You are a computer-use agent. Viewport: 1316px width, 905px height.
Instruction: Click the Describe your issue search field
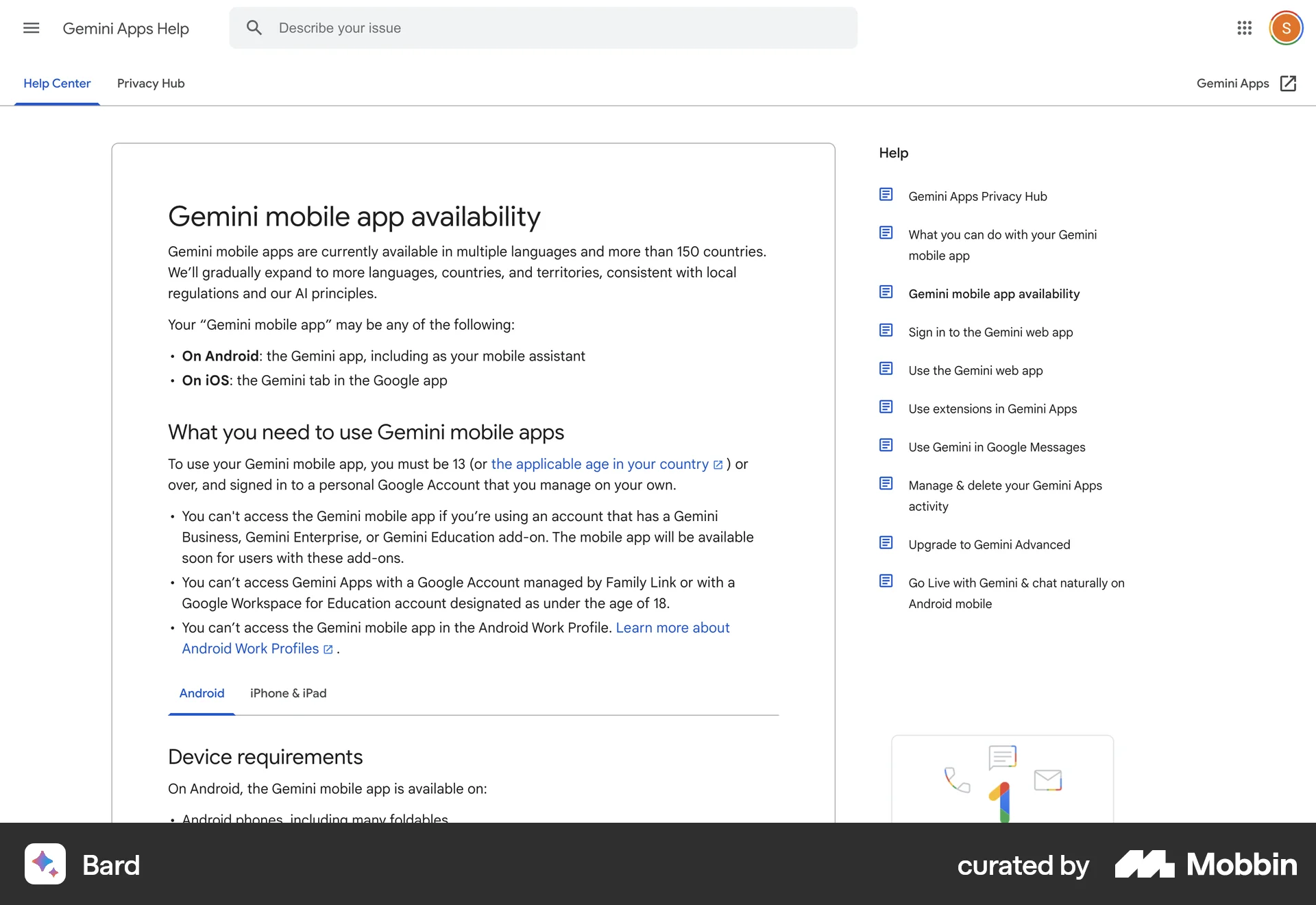point(480,27)
